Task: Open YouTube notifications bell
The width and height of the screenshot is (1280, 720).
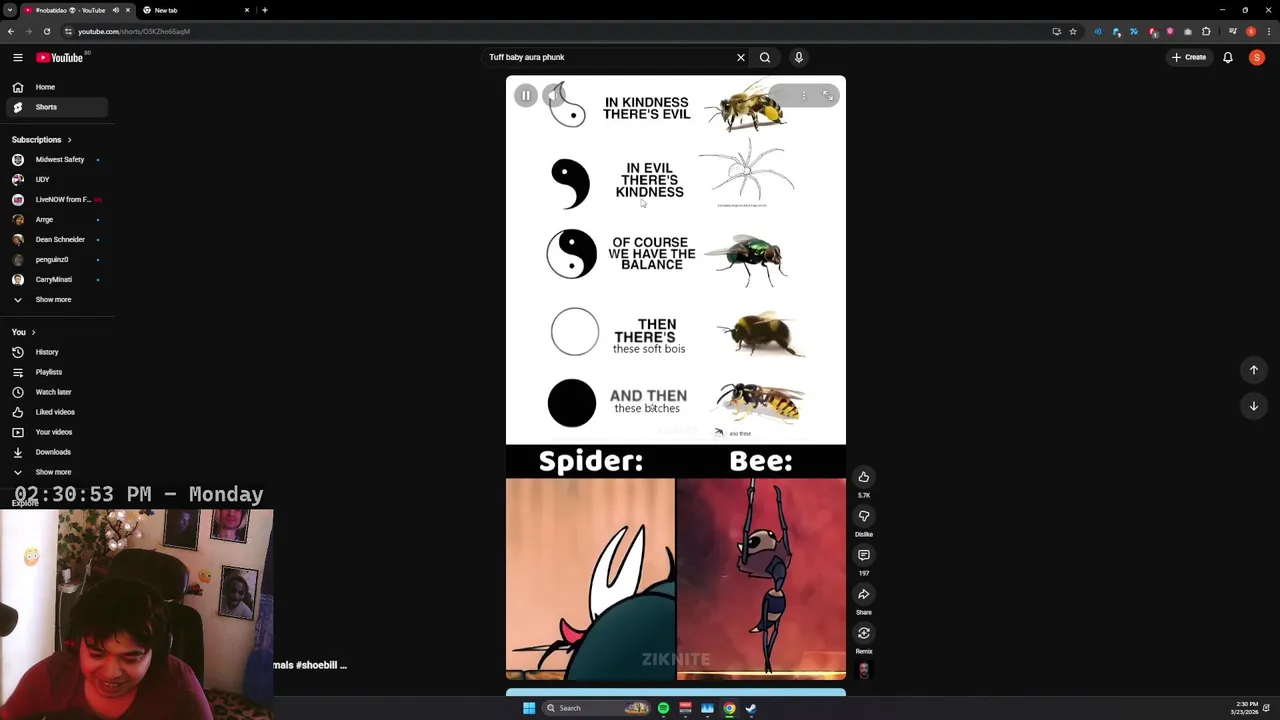Action: coord(1228,57)
